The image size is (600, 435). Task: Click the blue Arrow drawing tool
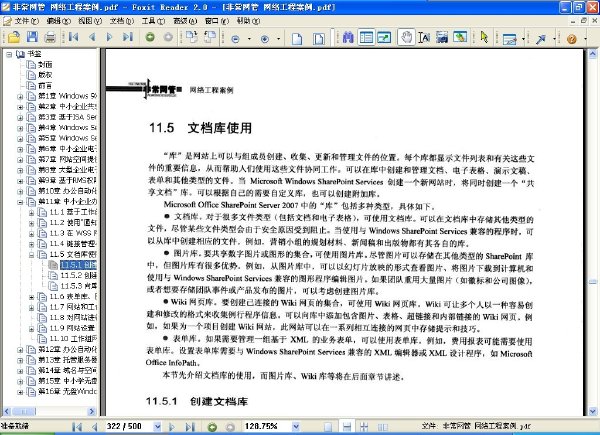[541, 39]
